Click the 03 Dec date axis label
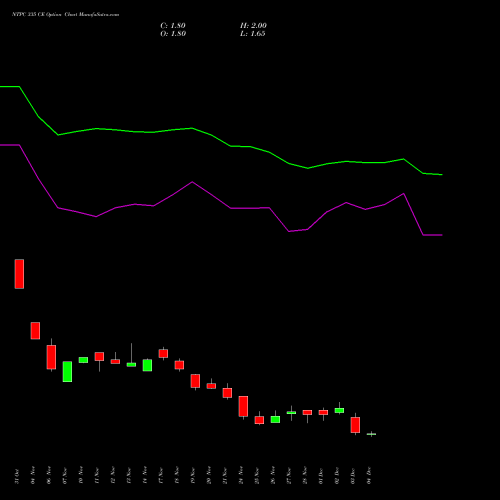Image resolution: width=500 pixels, height=500 pixels. (353, 476)
